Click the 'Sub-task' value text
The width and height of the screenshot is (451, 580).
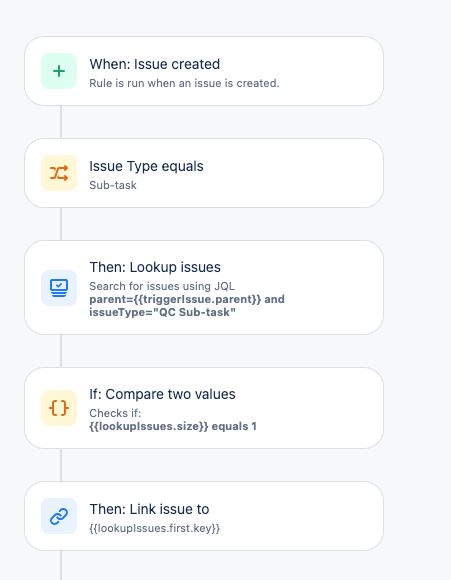pyautogui.click(x=113, y=185)
